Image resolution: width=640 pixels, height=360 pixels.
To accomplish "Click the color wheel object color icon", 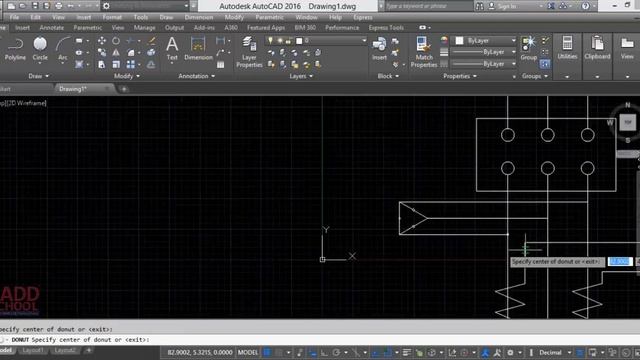I will click(444, 40).
